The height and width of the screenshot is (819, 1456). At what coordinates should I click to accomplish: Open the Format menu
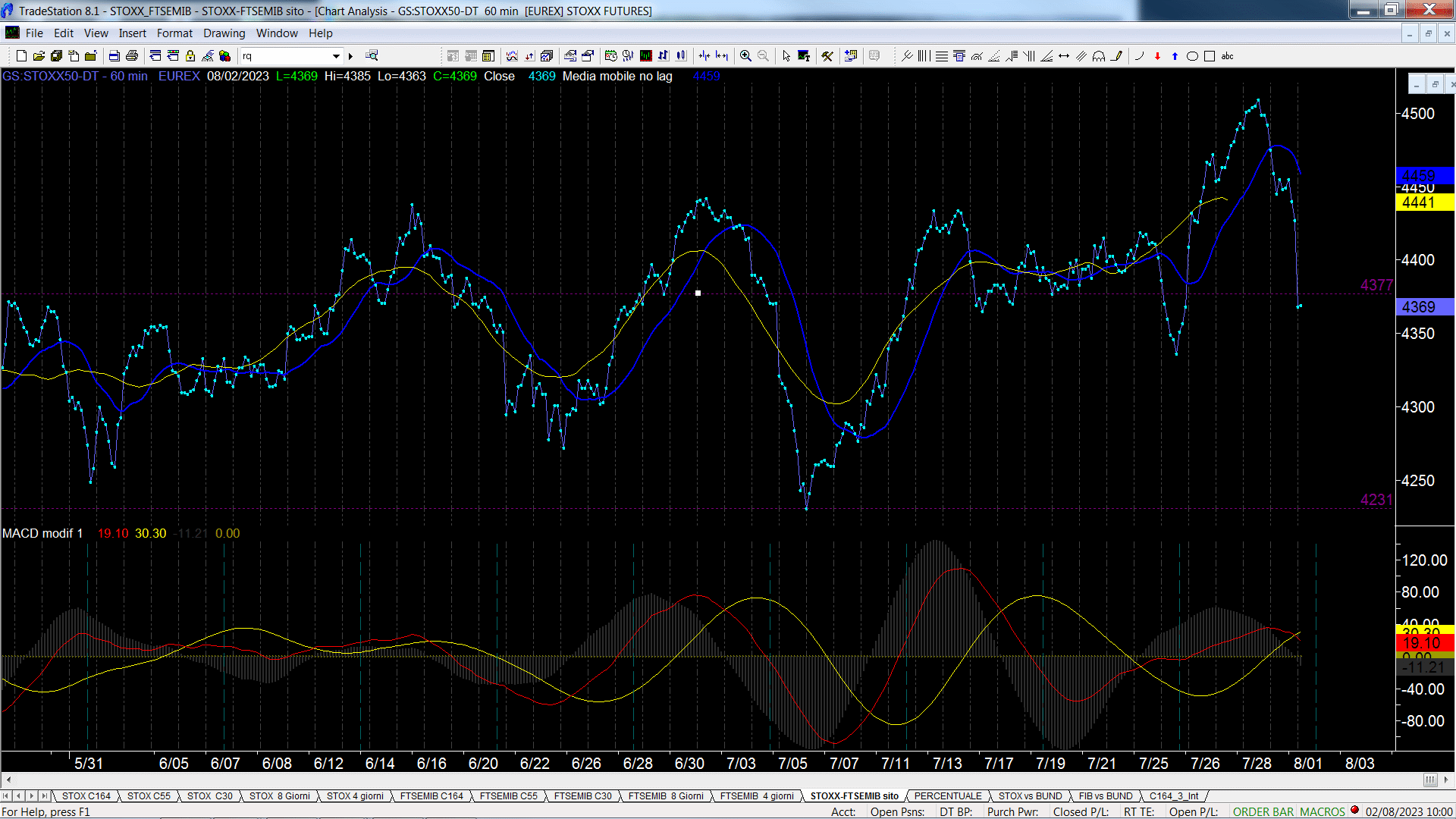[x=174, y=33]
